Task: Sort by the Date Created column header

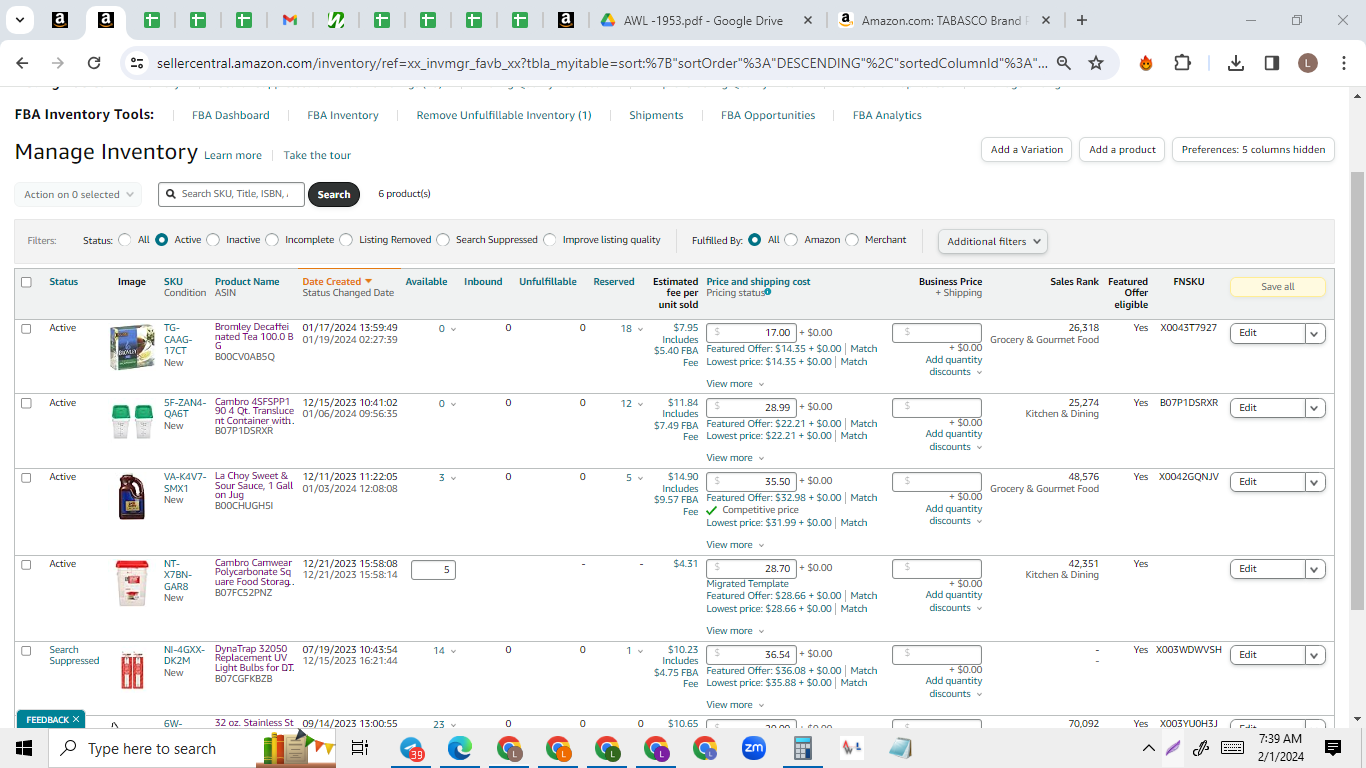Action: point(337,282)
